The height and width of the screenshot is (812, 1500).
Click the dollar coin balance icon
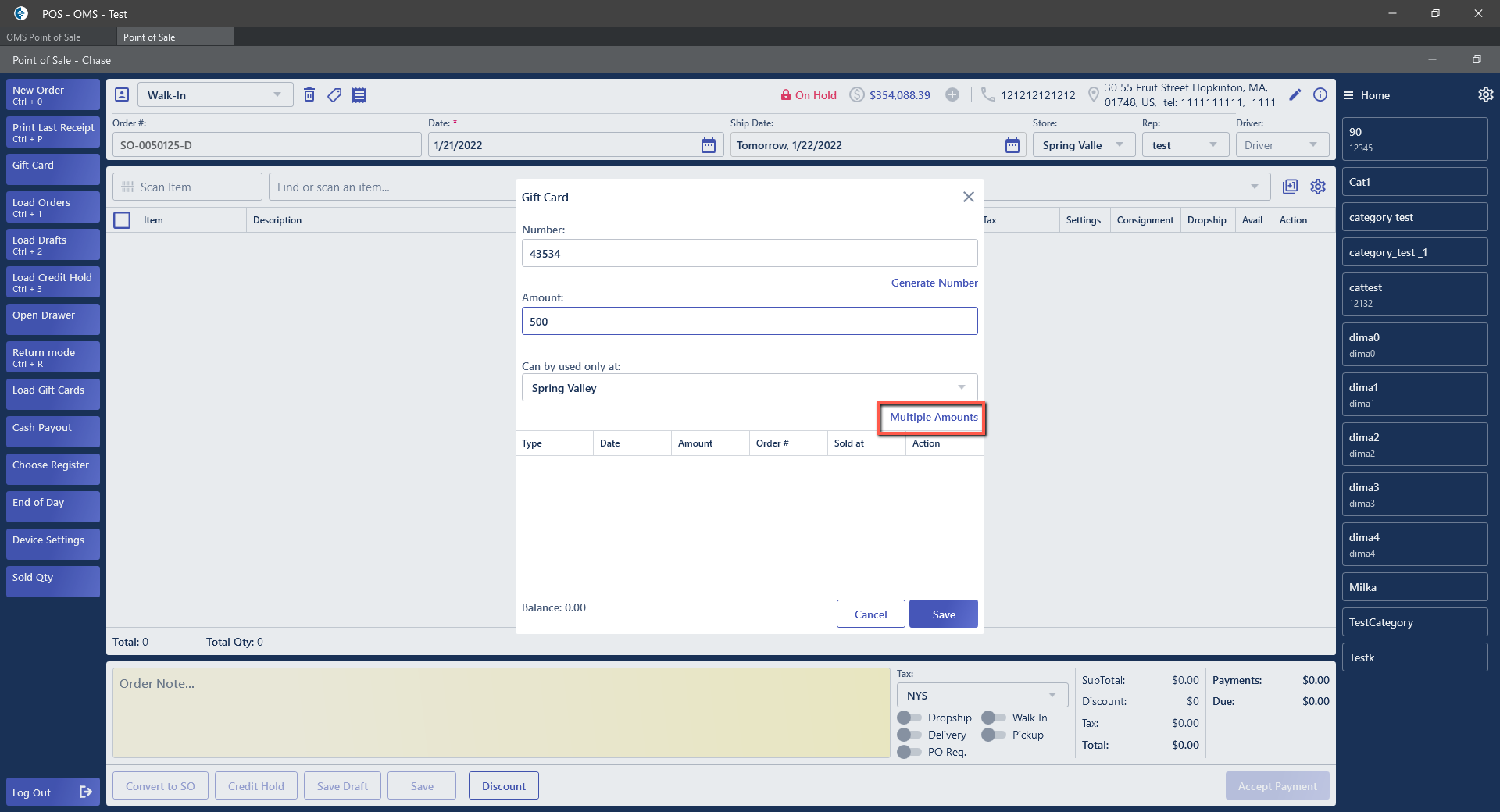click(x=857, y=95)
